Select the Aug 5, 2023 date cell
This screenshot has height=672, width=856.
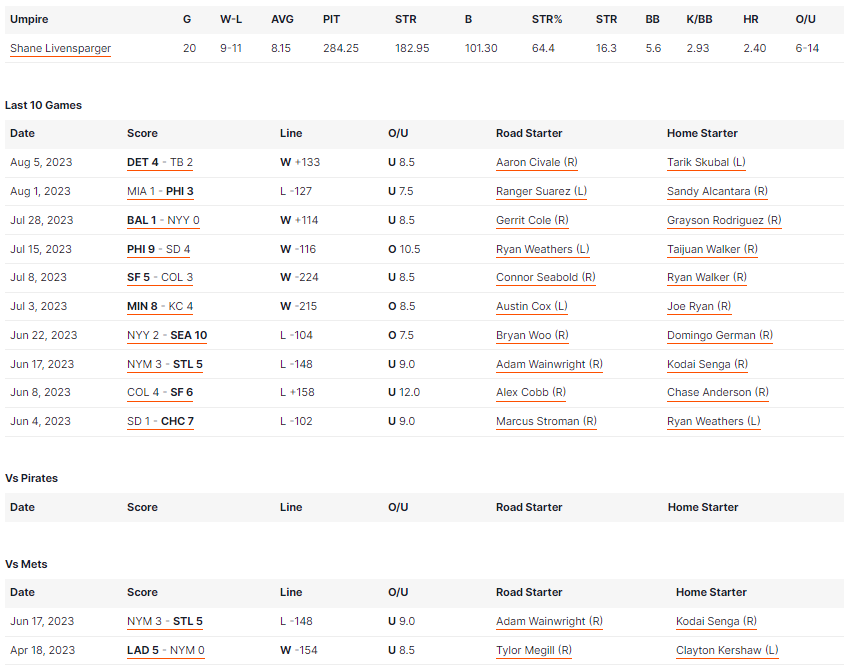point(41,162)
